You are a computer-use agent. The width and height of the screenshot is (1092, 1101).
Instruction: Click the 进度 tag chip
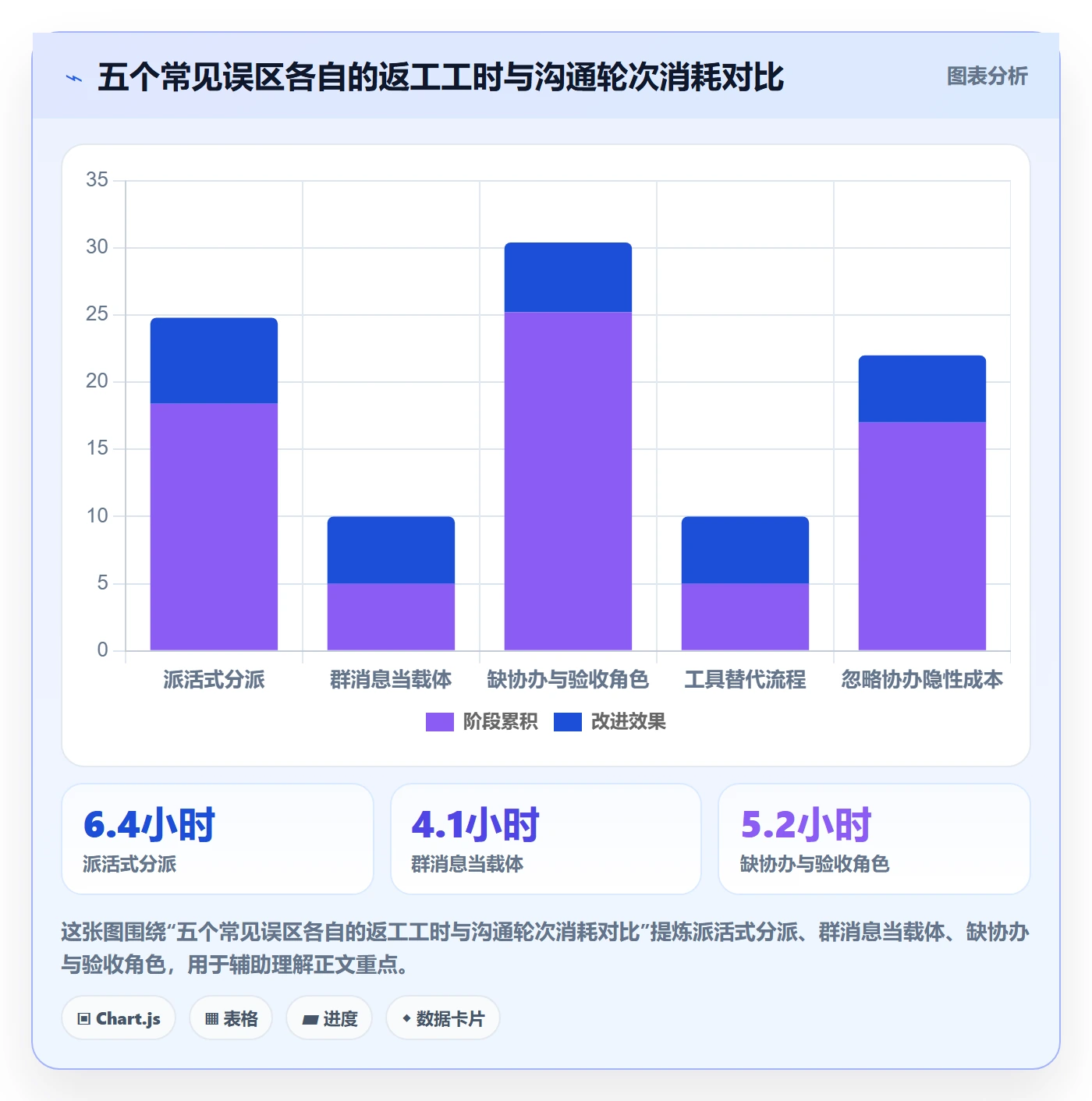pyautogui.click(x=329, y=1018)
